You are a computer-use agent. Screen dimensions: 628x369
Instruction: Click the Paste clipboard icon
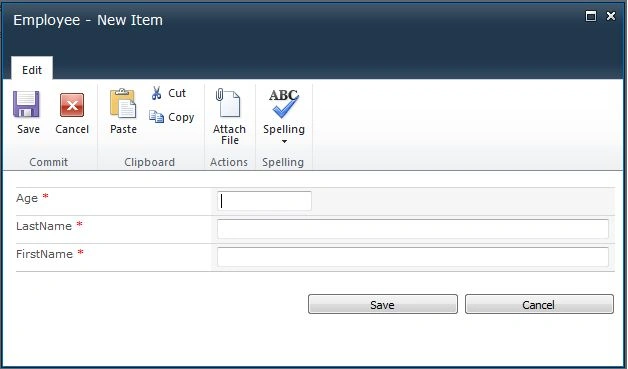click(x=123, y=103)
